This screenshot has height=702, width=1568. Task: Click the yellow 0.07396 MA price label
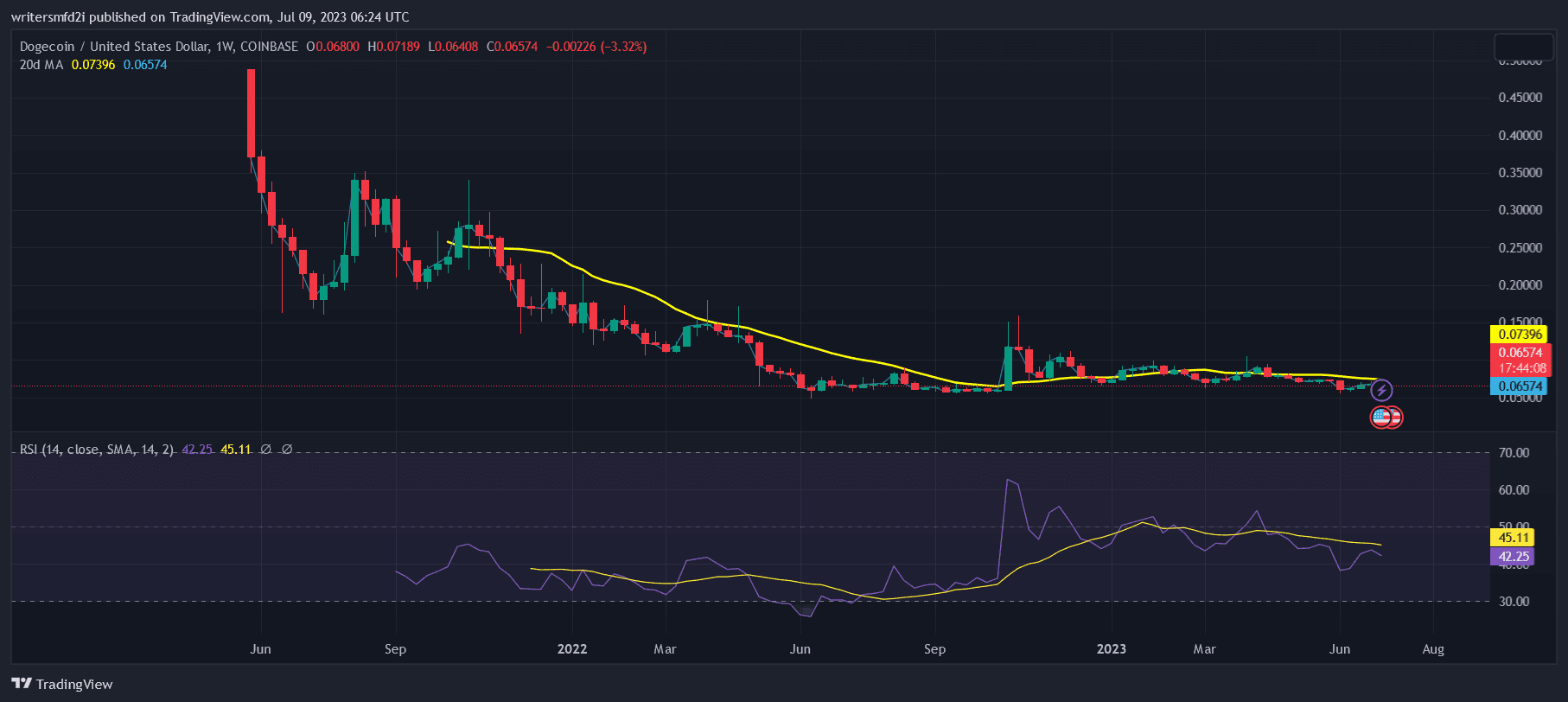pos(1520,335)
